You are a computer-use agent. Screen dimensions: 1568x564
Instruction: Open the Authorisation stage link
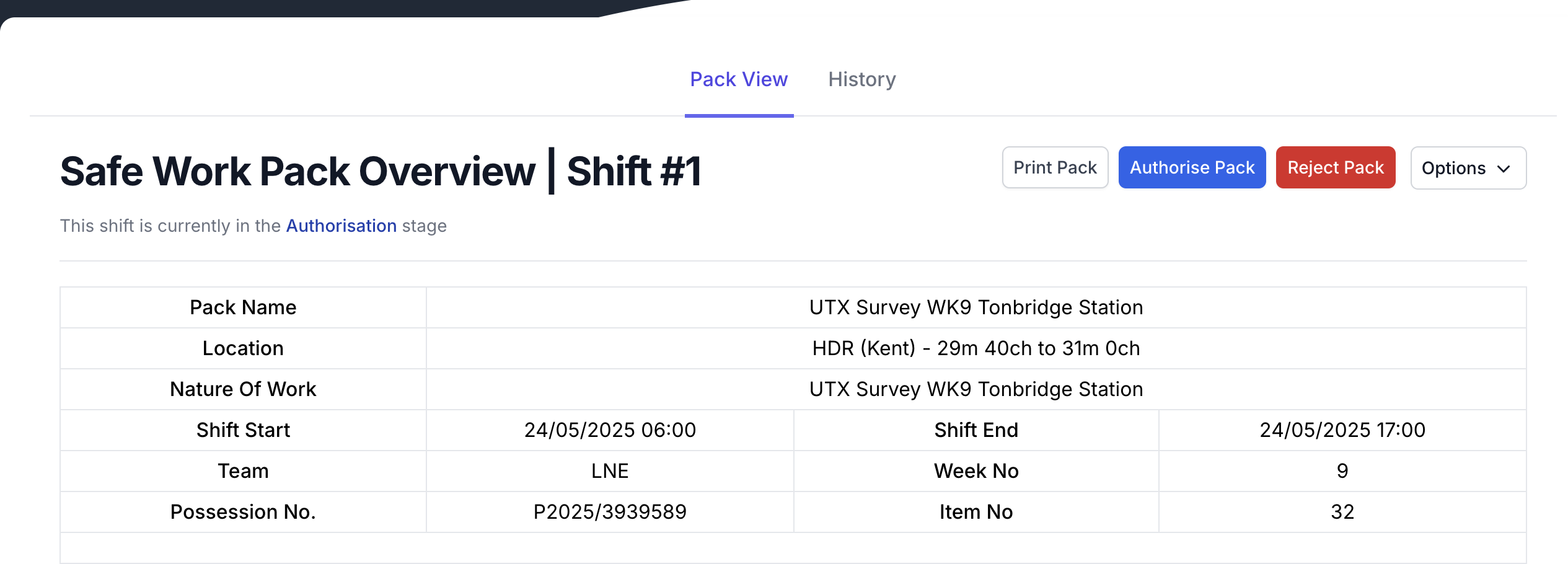(341, 226)
